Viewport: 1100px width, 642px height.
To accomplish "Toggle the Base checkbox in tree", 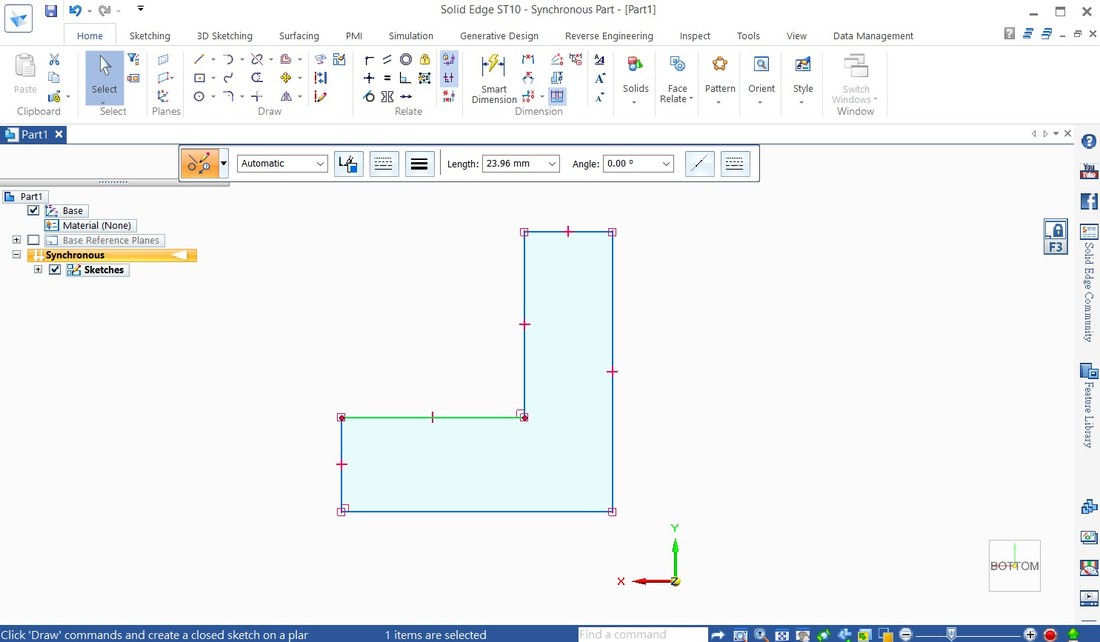I will click(x=34, y=211).
